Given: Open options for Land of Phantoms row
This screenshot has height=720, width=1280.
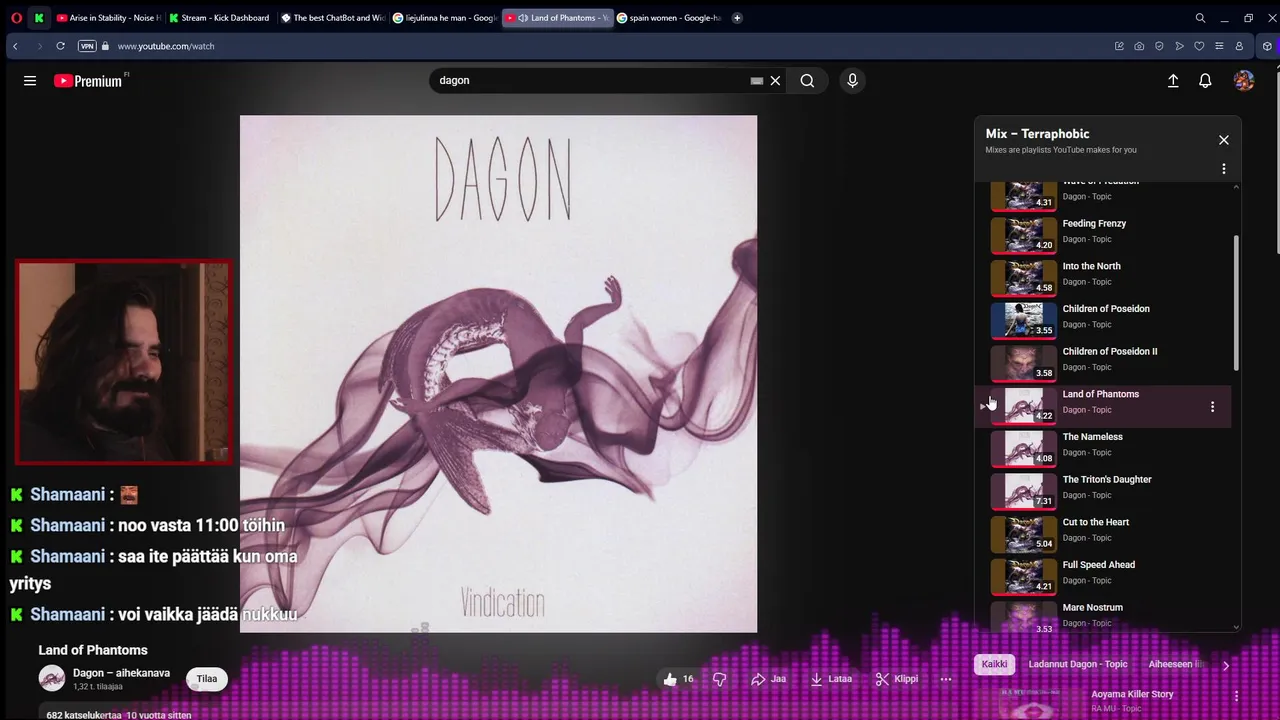Looking at the screenshot, I should coord(1212,407).
